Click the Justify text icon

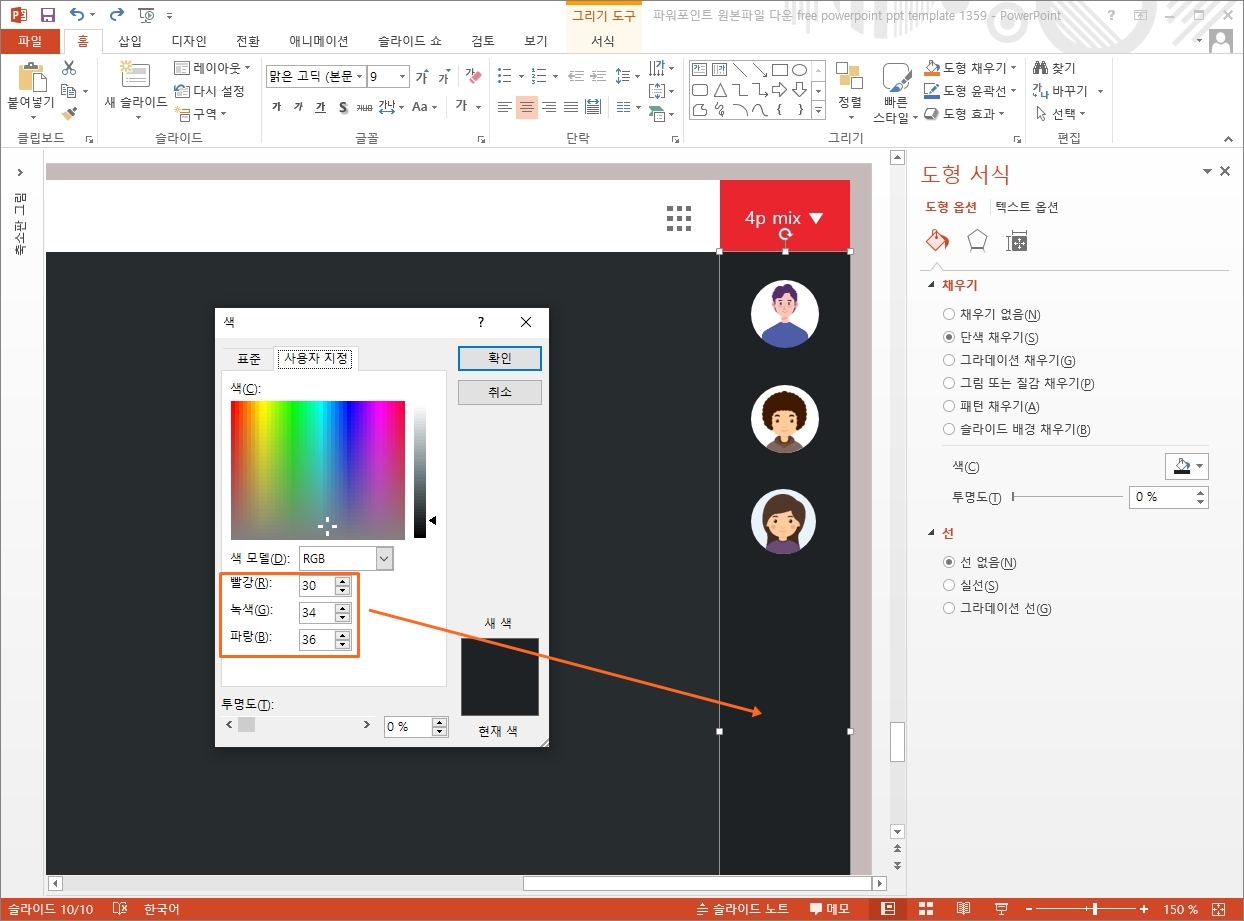coord(571,107)
